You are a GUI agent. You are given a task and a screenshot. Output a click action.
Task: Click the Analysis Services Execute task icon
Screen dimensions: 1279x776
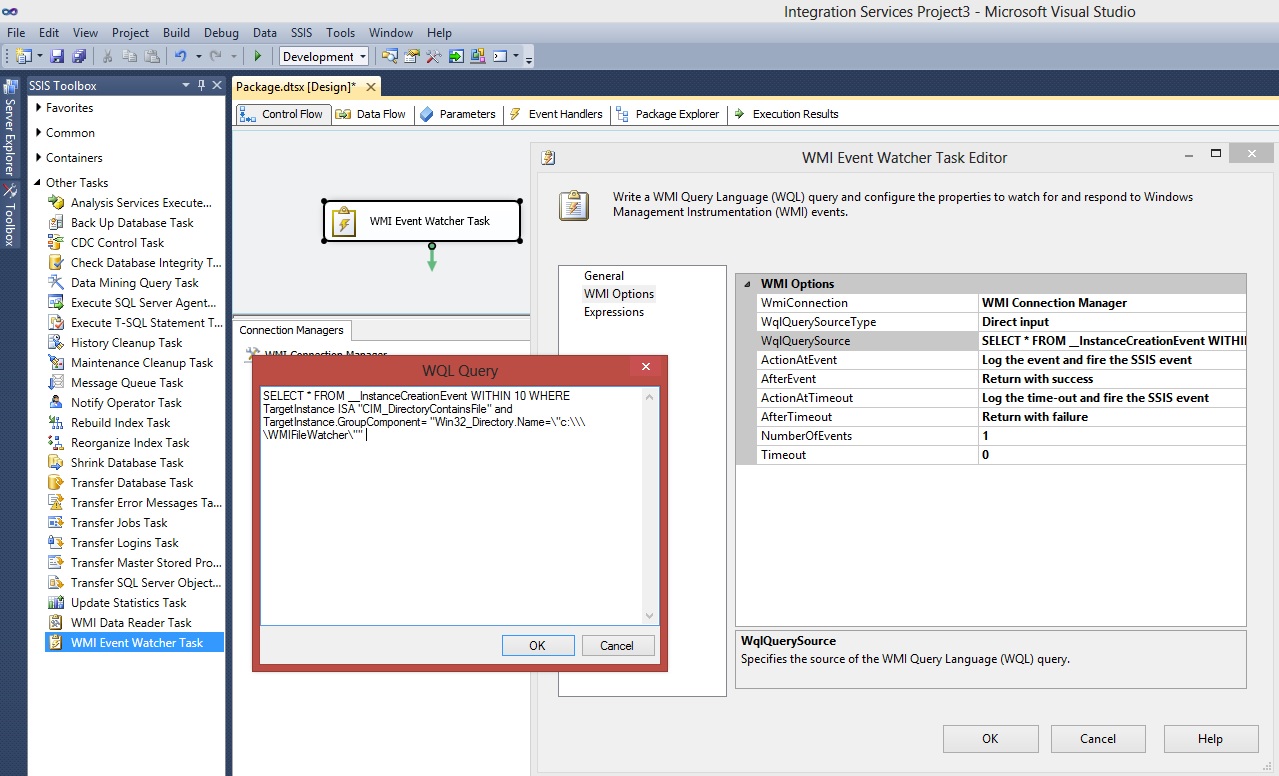click(56, 203)
